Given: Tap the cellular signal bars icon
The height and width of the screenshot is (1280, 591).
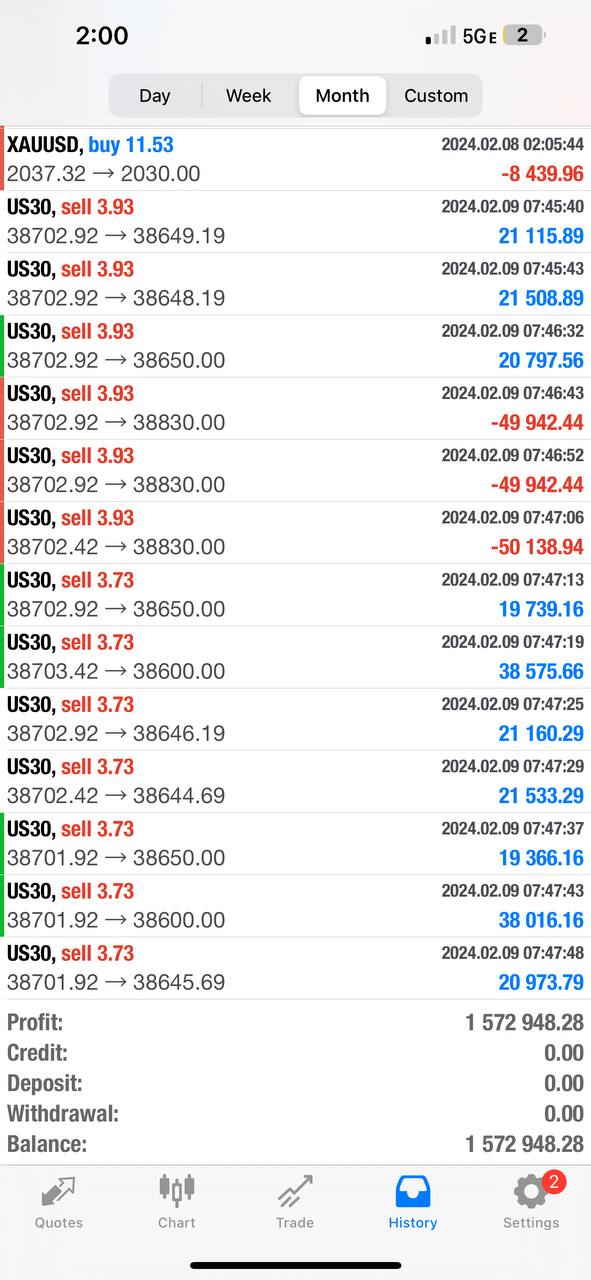Looking at the screenshot, I should pyautogui.click(x=440, y=36).
